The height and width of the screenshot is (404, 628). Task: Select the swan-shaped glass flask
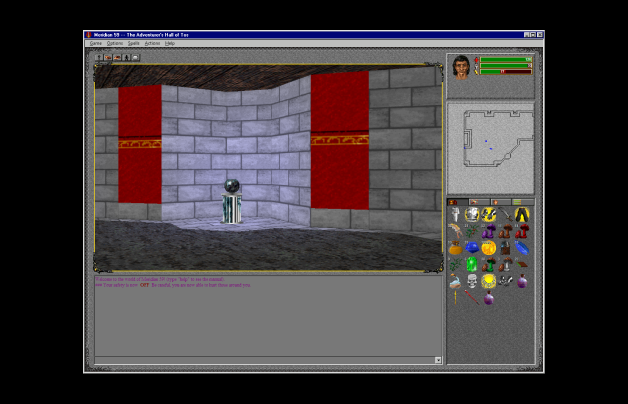(455, 281)
